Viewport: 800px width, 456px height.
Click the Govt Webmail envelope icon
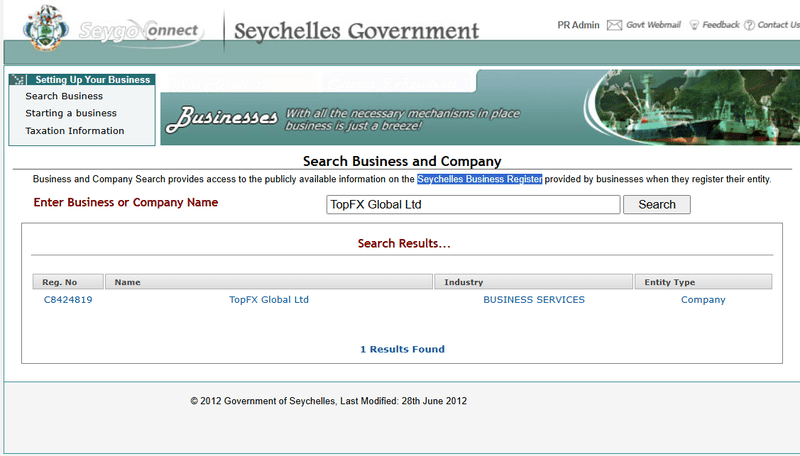614,25
